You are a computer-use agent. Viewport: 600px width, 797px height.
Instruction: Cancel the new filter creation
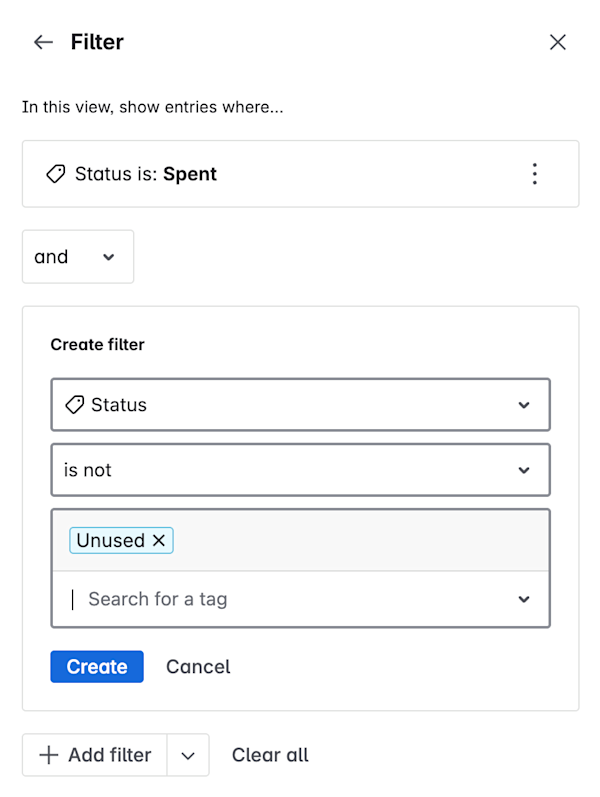(x=198, y=666)
